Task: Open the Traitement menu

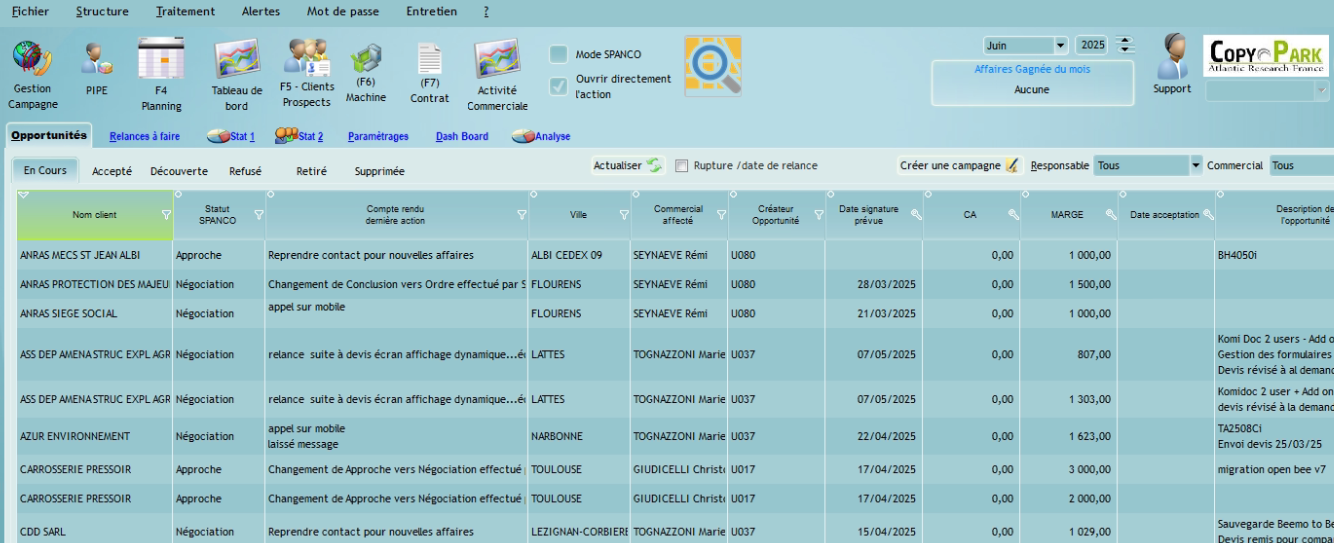Action: [x=185, y=12]
